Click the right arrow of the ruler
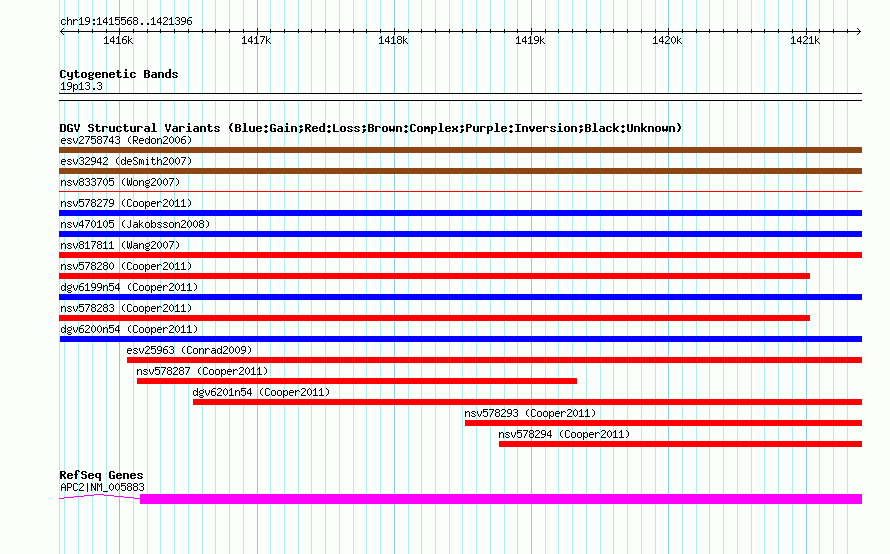This screenshot has height=554, width=890. tap(859, 31)
